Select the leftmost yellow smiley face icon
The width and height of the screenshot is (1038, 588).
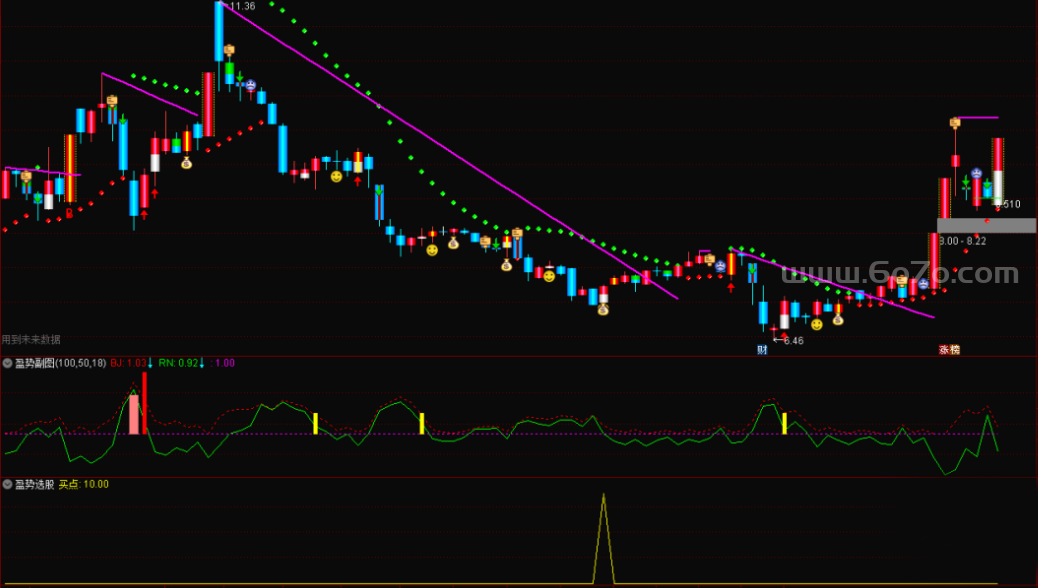[x=336, y=177]
